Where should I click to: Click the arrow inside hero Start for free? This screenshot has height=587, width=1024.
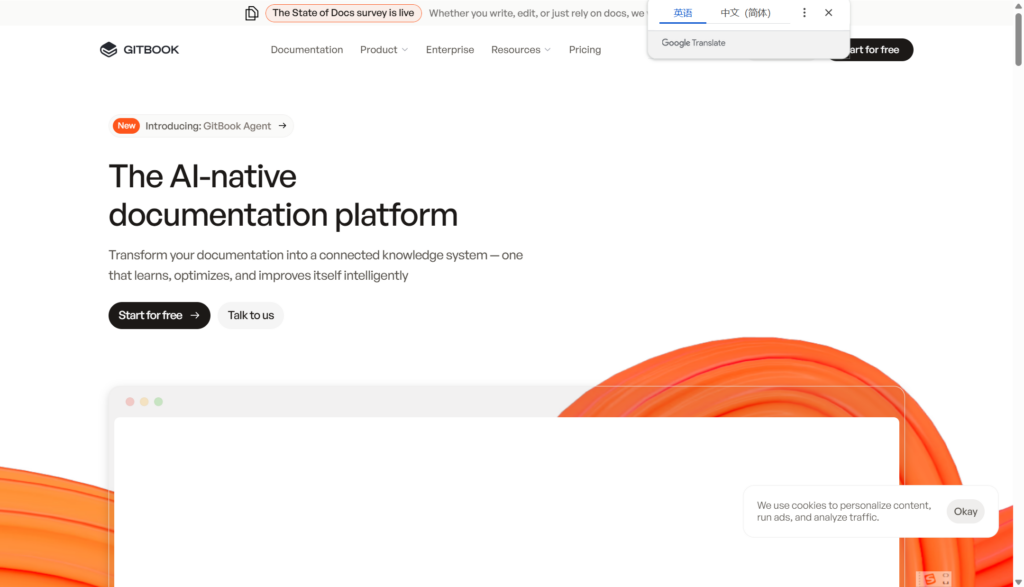(195, 316)
